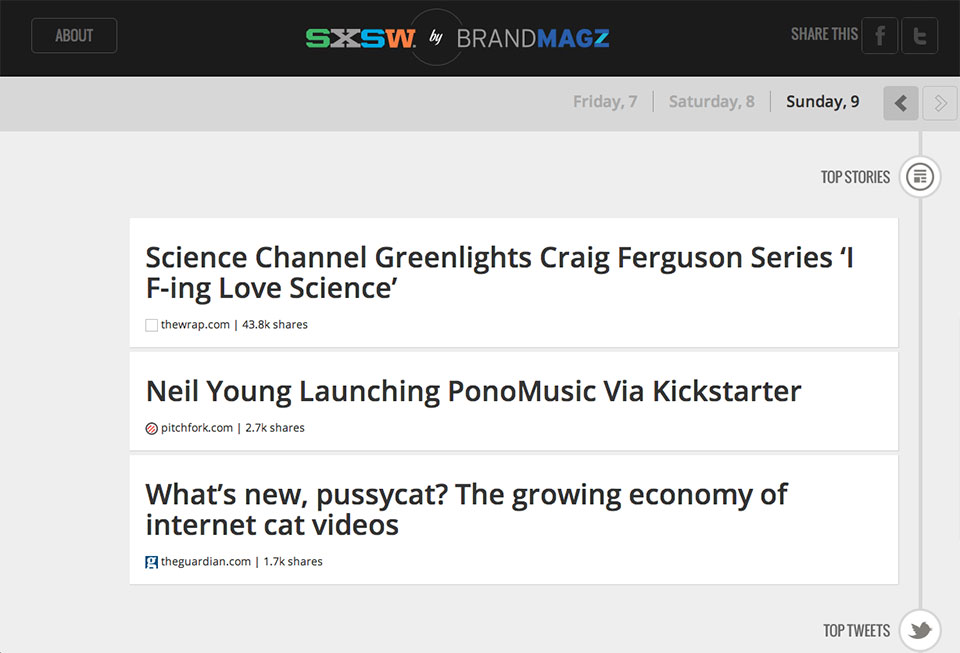Click the disabled next day arrow

pyautogui.click(x=940, y=103)
